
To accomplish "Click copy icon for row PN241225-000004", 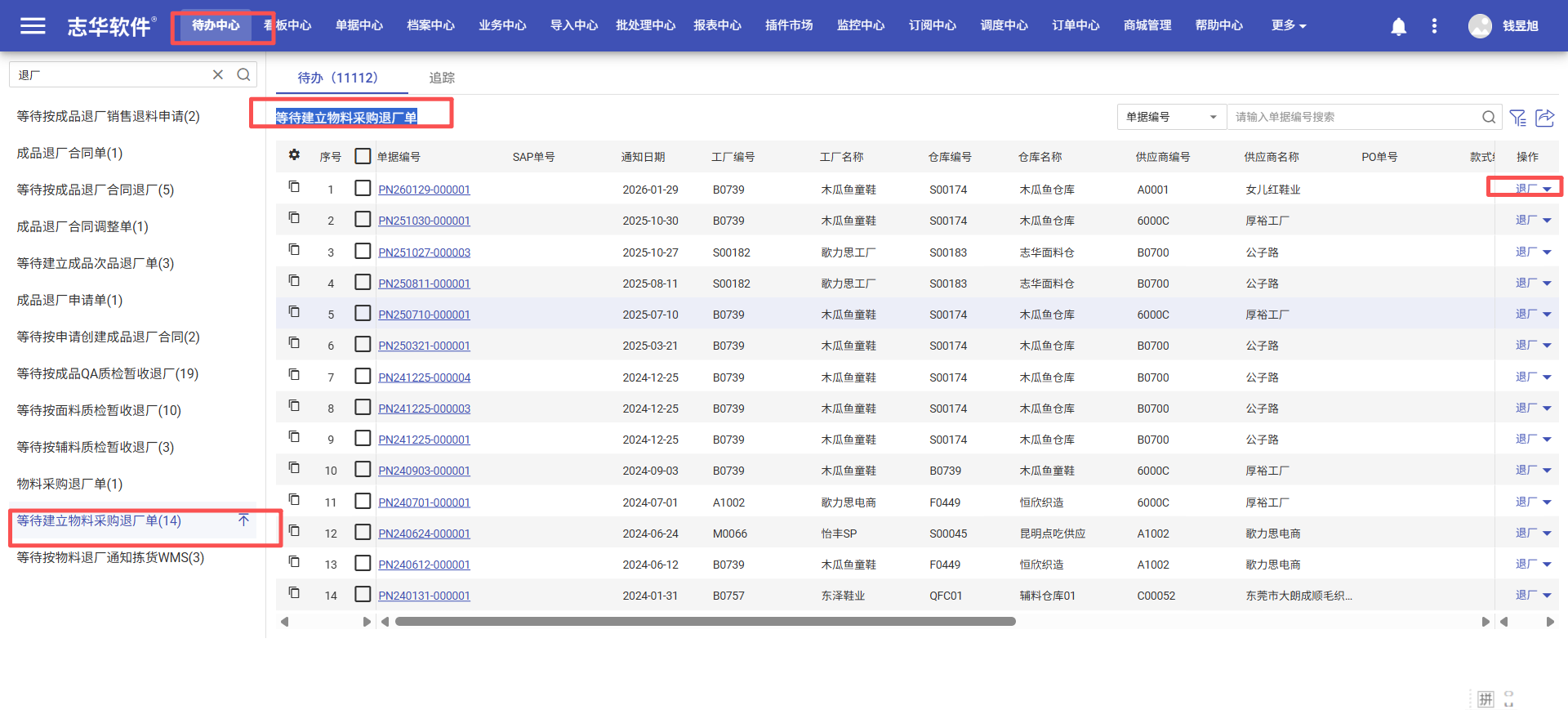I will (294, 375).
